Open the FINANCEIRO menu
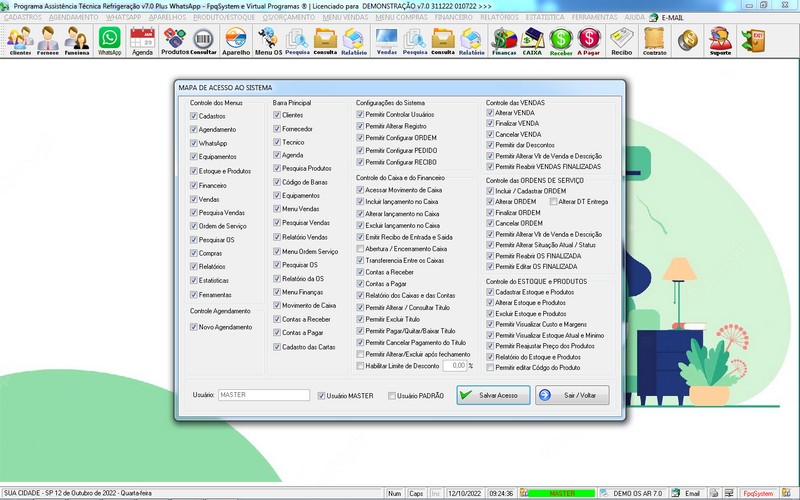Screen dimensions: 800x500 (x=455, y=18)
